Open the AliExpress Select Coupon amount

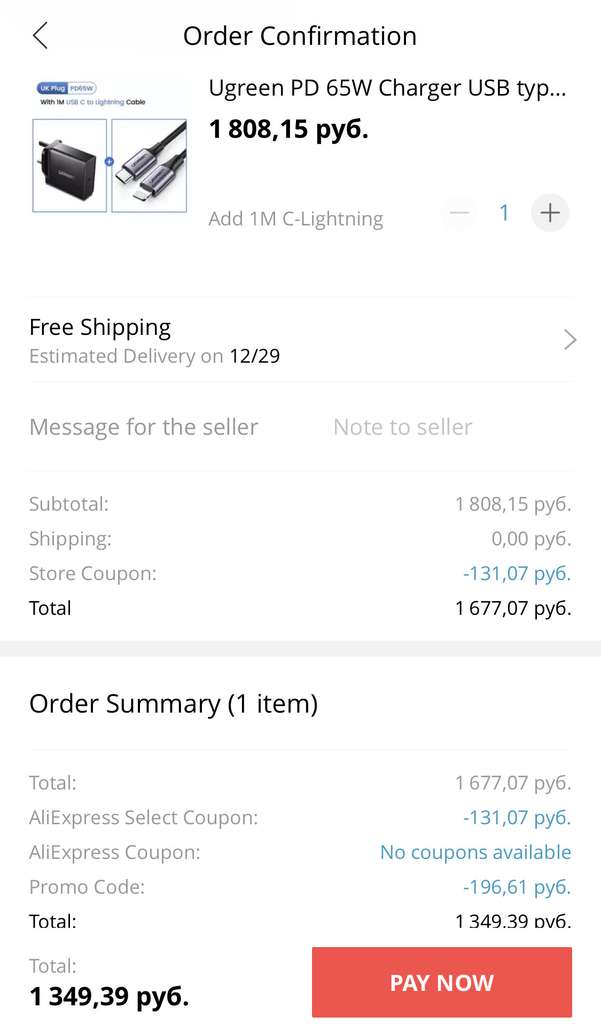[517, 818]
